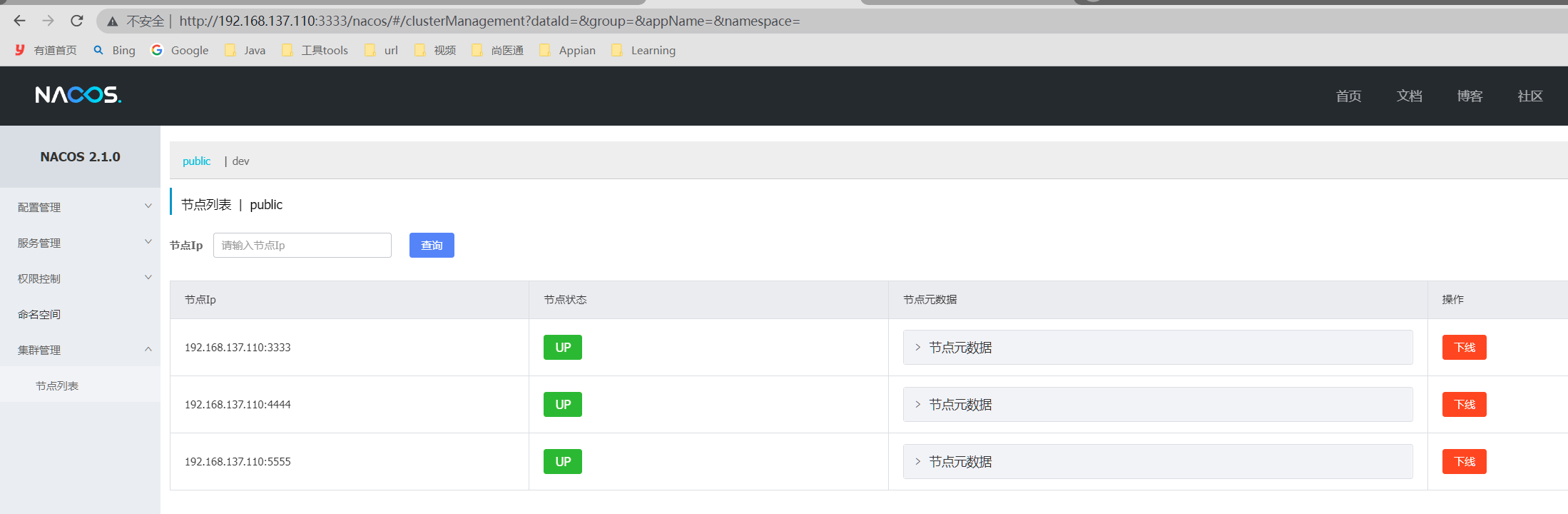Open the Learning bookmark folder
The width and height of the screenshot is (1568, 514).
(x=643, y=50)
